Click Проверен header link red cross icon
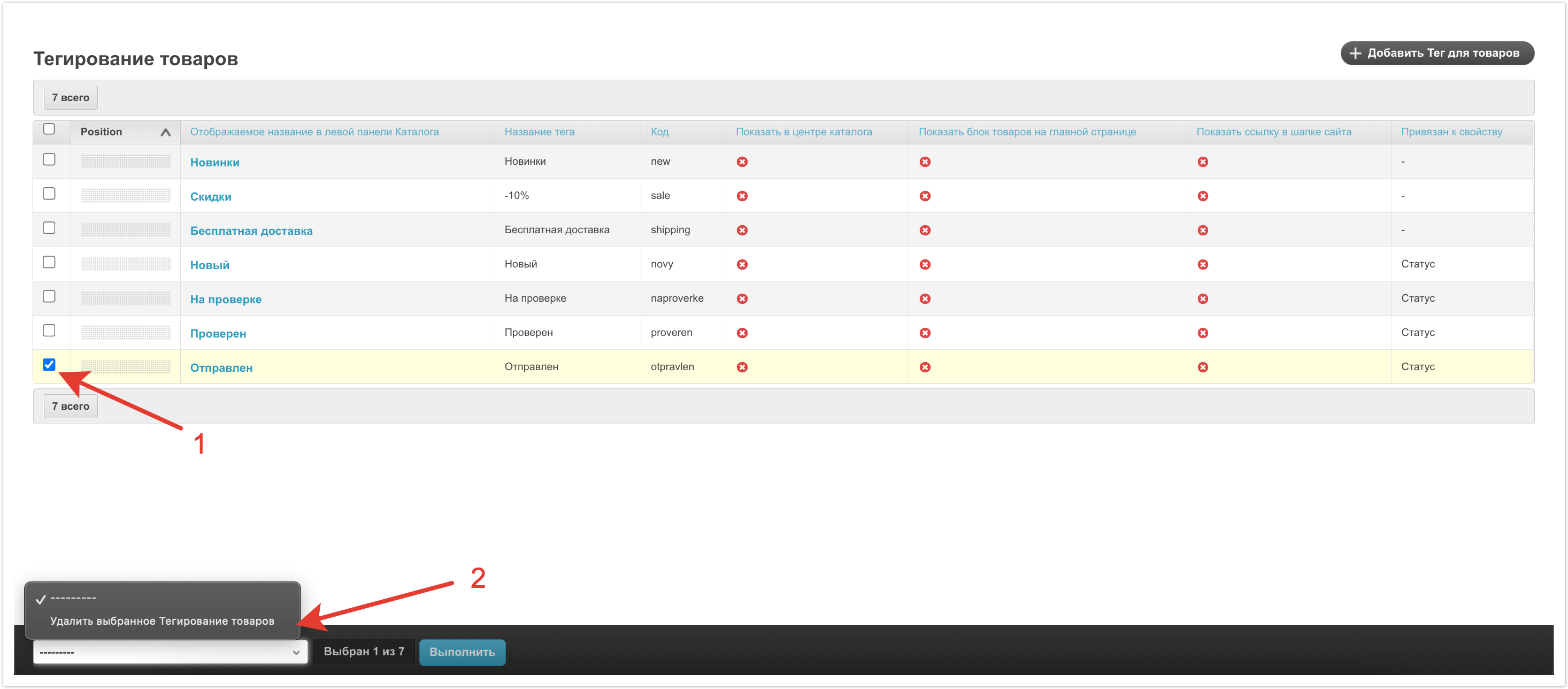 (x=1202, y=333)
